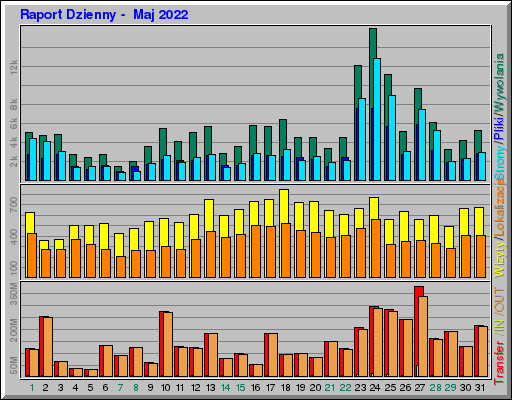Click day label 22 on x-axis

[x=345, y=388]
